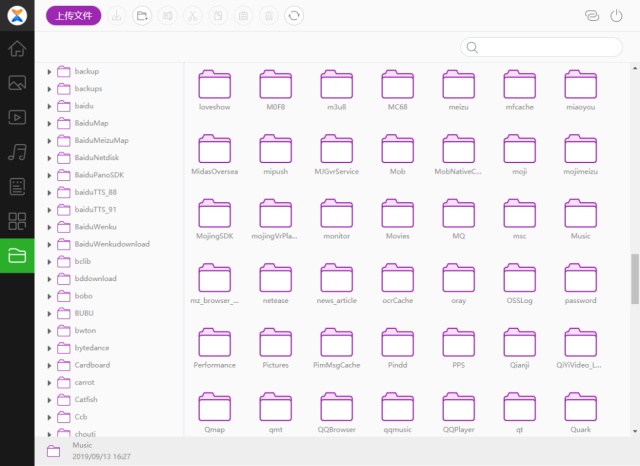
Task: Click the download toolbar icon
Action: point(117,16)
